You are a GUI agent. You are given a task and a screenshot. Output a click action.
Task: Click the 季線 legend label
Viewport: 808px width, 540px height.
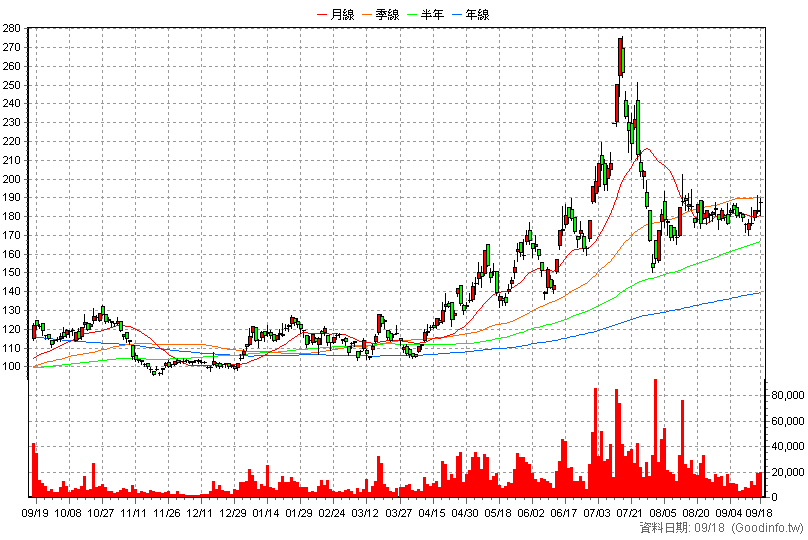pyautogui.click(x=387, y=14)
